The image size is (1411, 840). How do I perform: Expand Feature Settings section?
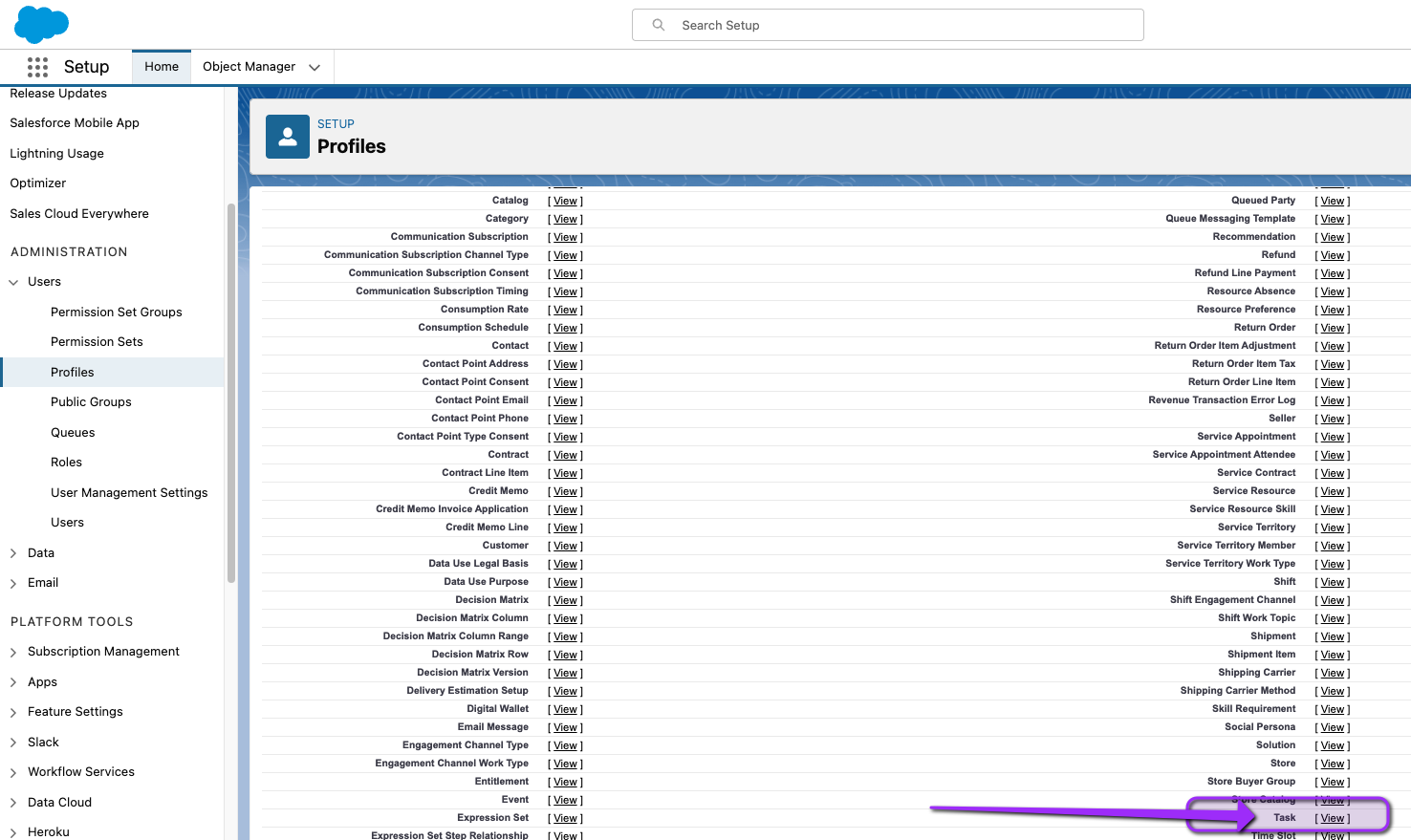(13, 712)
